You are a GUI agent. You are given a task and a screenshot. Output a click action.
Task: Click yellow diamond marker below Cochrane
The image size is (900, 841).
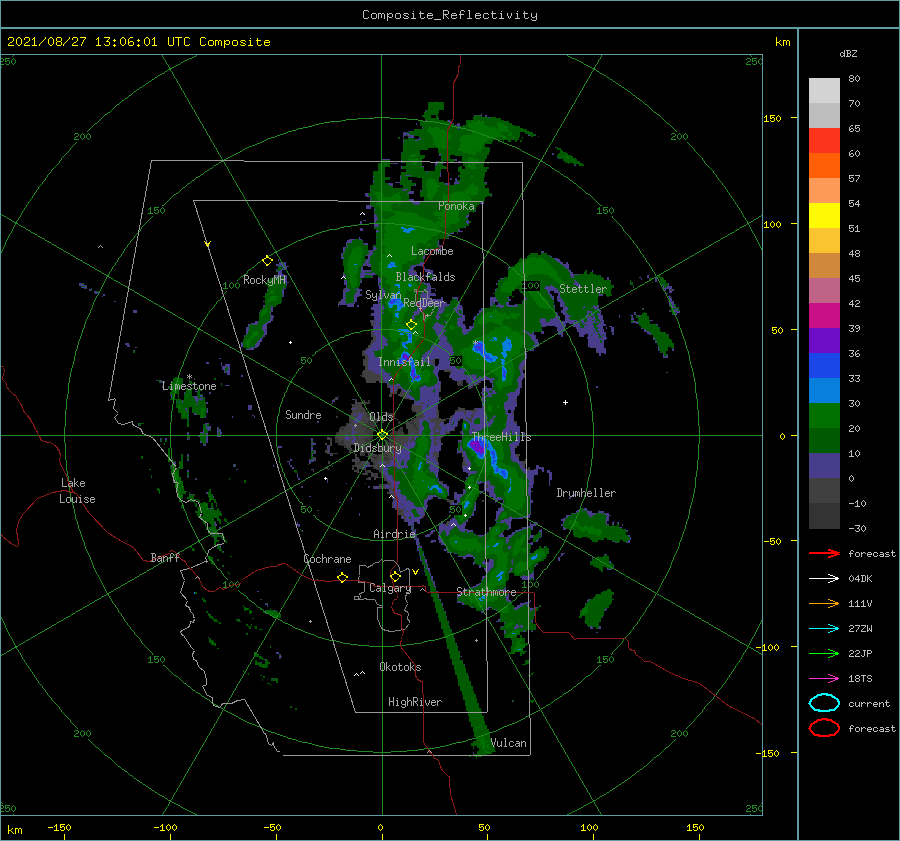pyautogui.click(x=343, y=577)
